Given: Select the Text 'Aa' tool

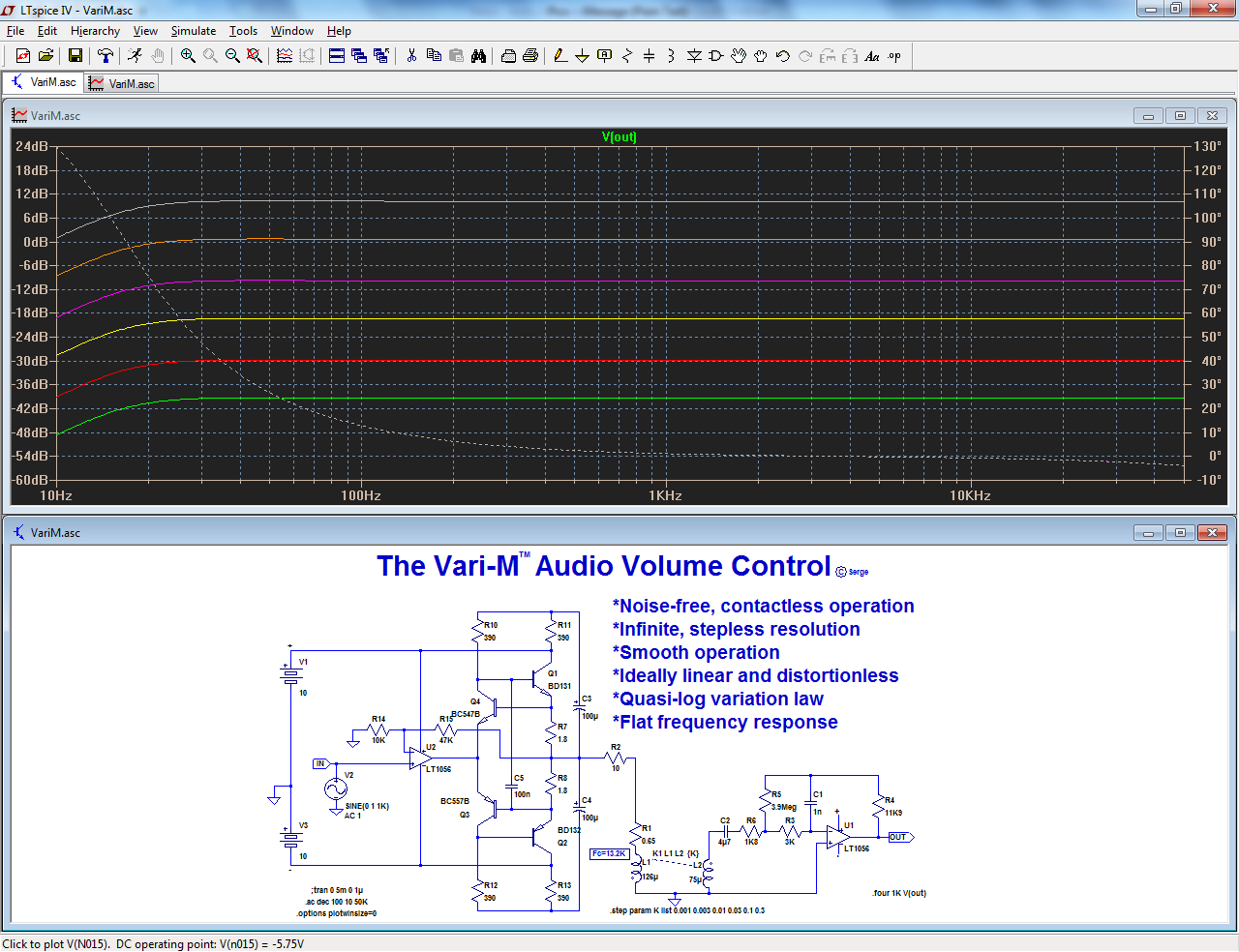Looking at the screenshot, I should coord(872,56).
